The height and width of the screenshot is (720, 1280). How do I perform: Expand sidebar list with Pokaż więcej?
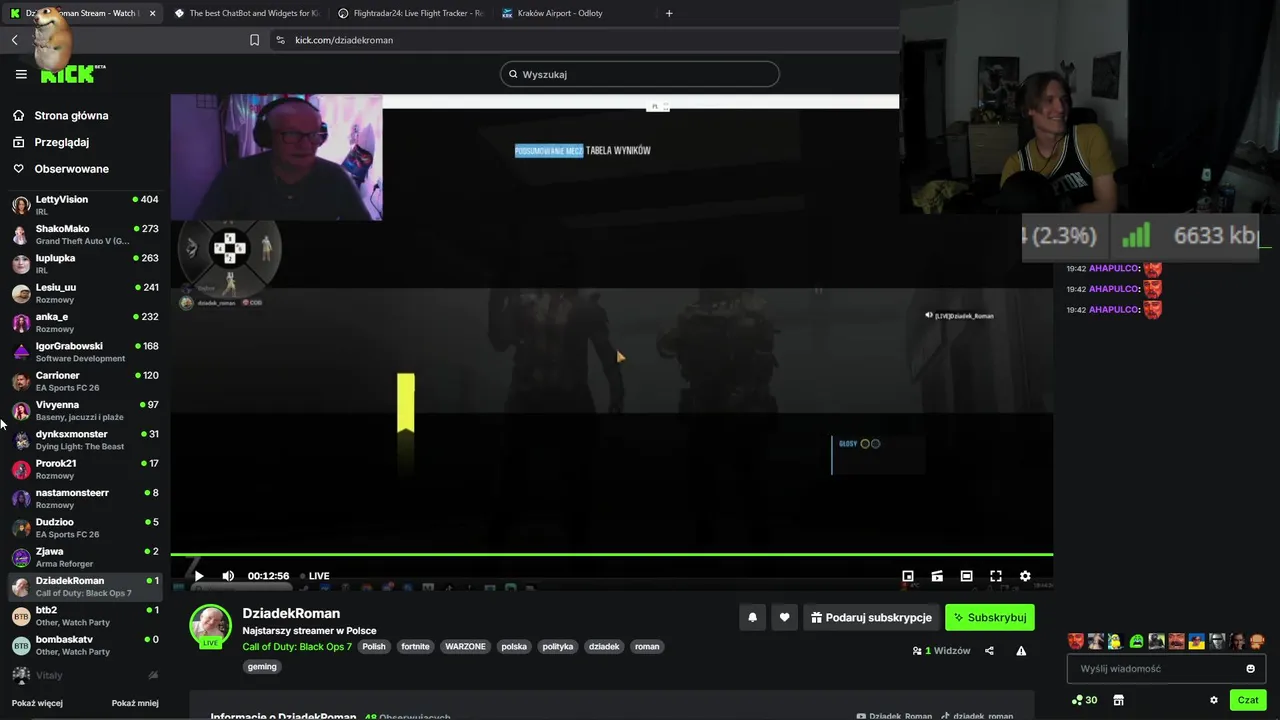[x=37, y=703]
